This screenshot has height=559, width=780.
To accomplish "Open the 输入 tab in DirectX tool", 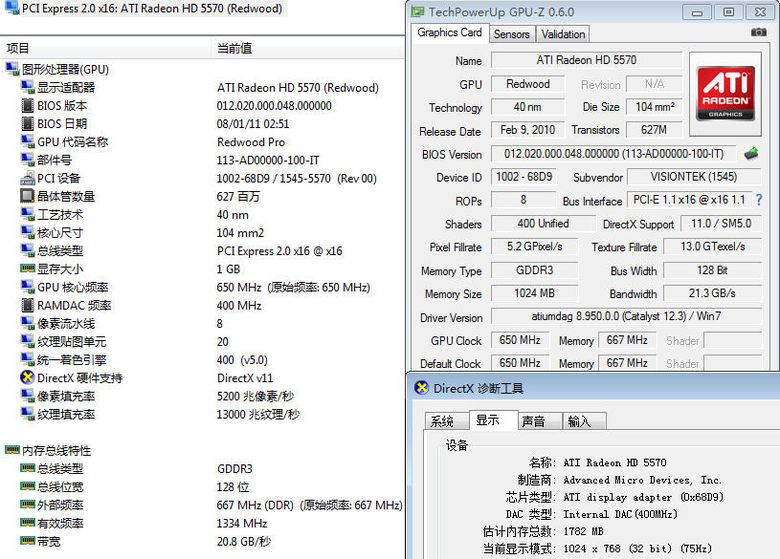I will pyautogui.click(x=584, y=422).
